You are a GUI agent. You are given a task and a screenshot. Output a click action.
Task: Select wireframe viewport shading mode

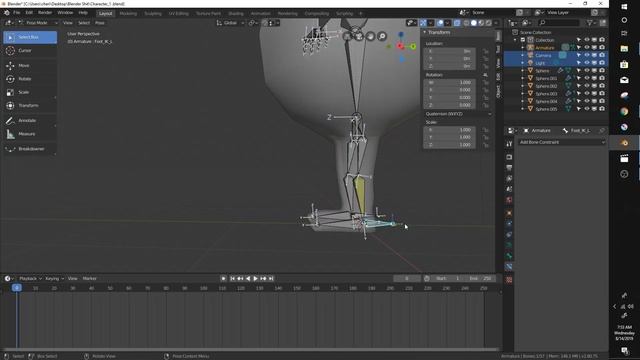(466, 23)
